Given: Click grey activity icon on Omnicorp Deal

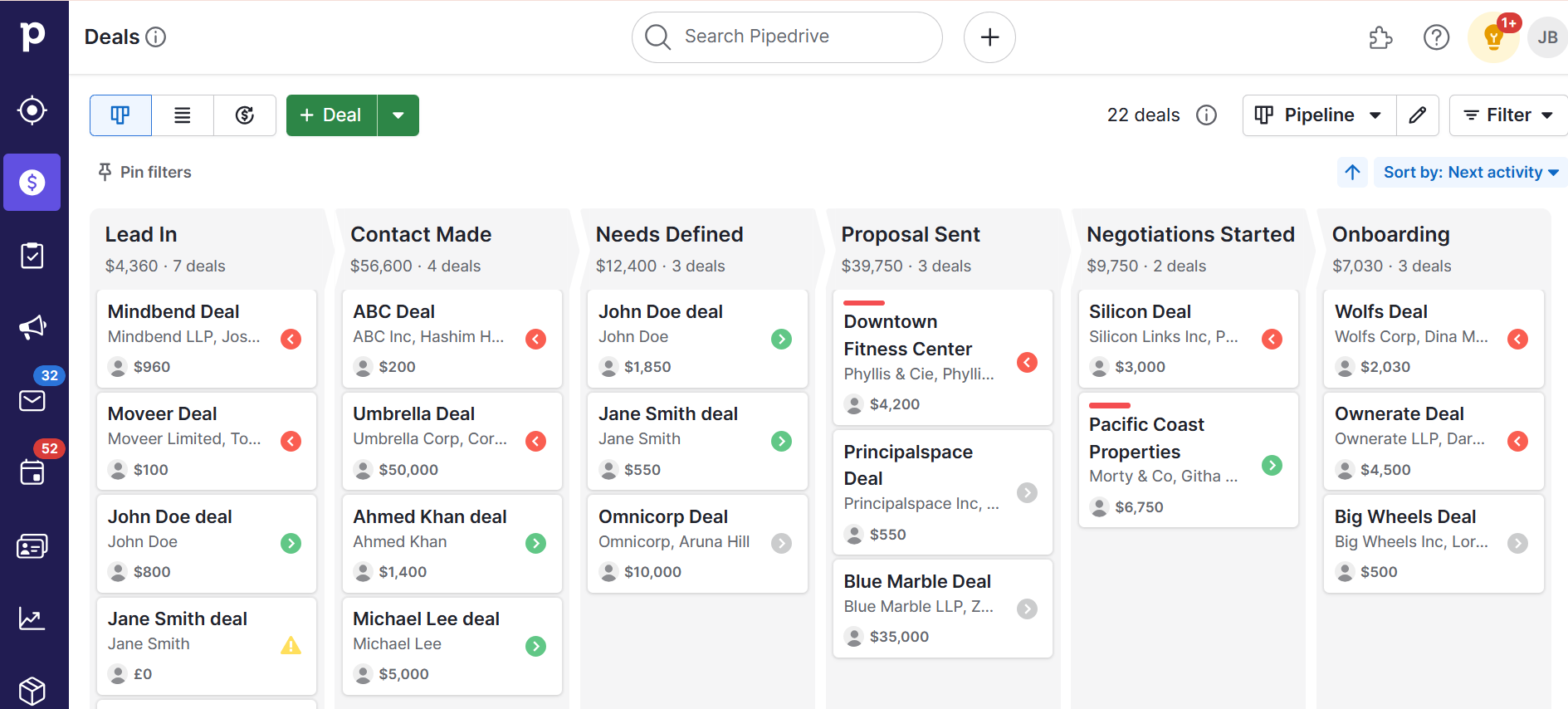Looking at the screenshot, I should [781, 543].
